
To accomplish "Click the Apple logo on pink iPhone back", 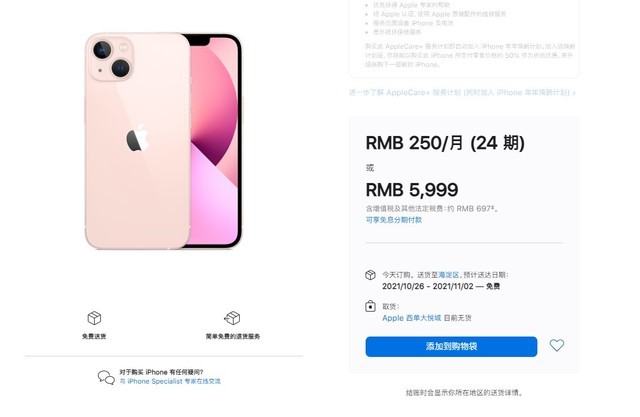I will [138, 138].
